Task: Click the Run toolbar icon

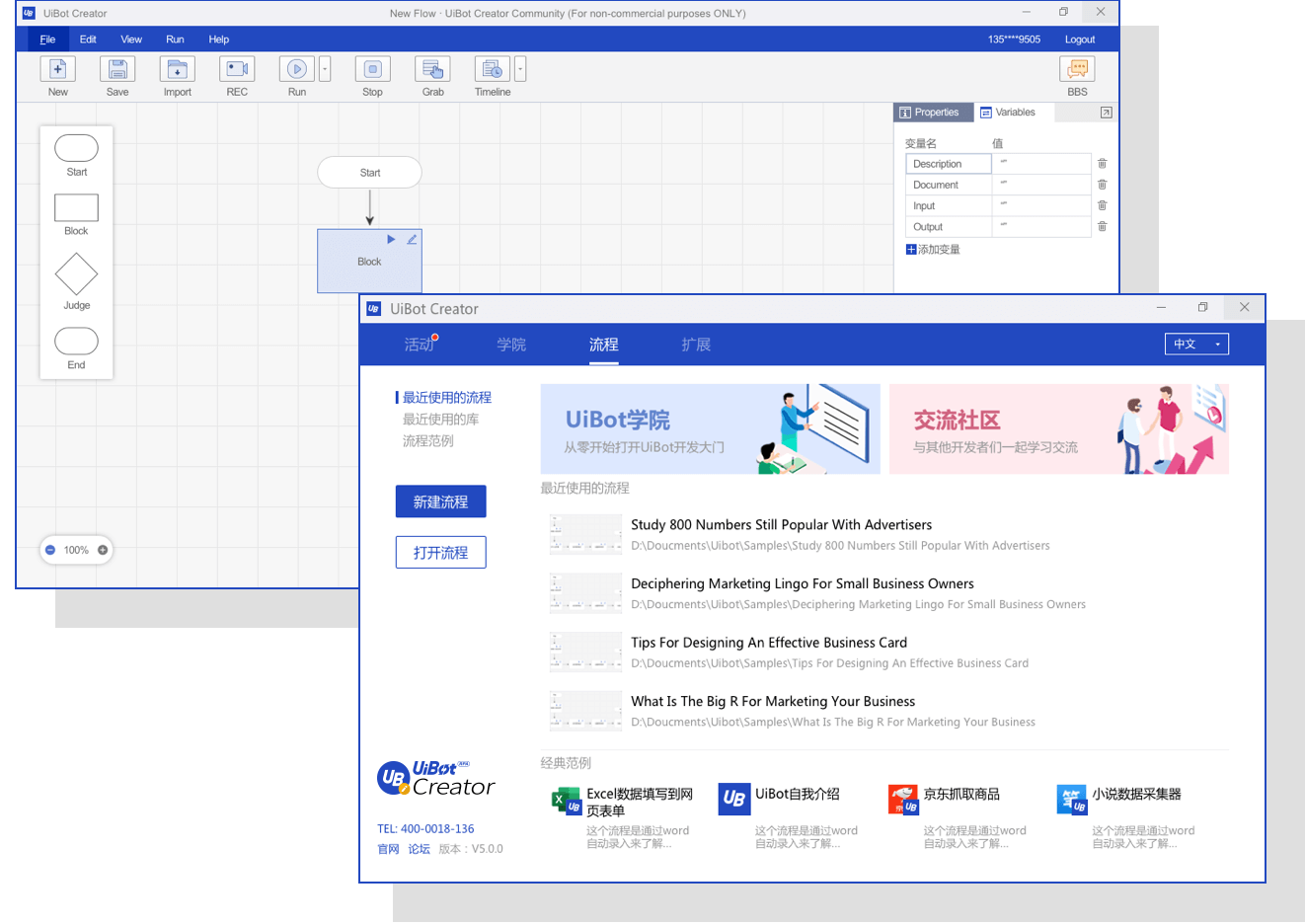Action: 296,69
